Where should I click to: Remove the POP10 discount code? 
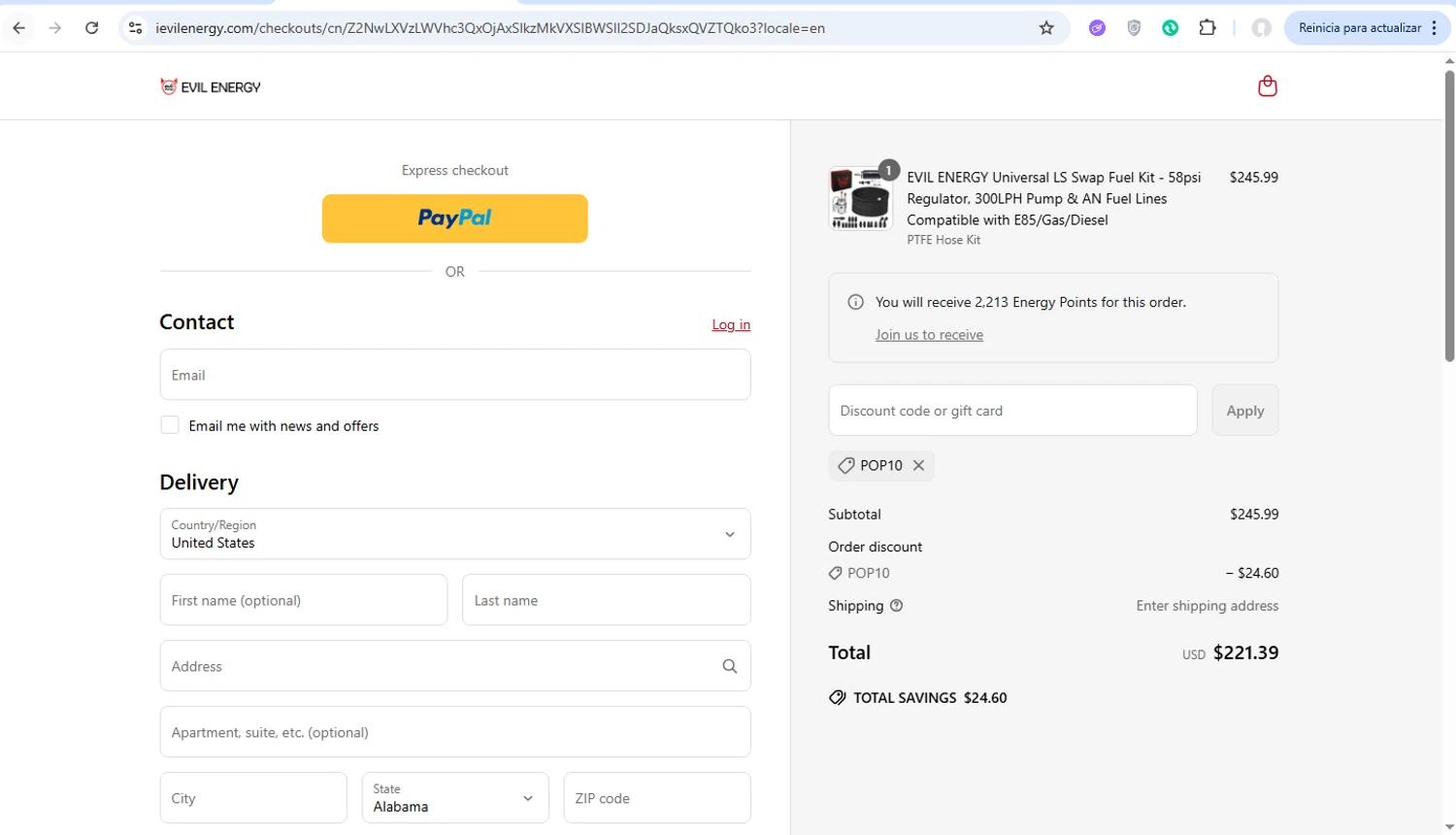pos(918,465)
